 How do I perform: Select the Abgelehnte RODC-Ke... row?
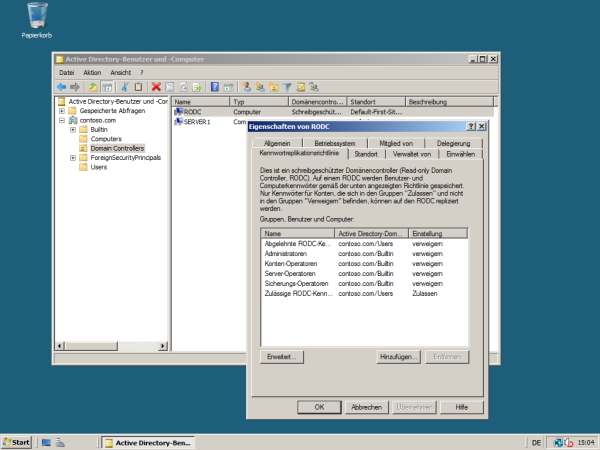pyautogui.click(x=364, y=244)
